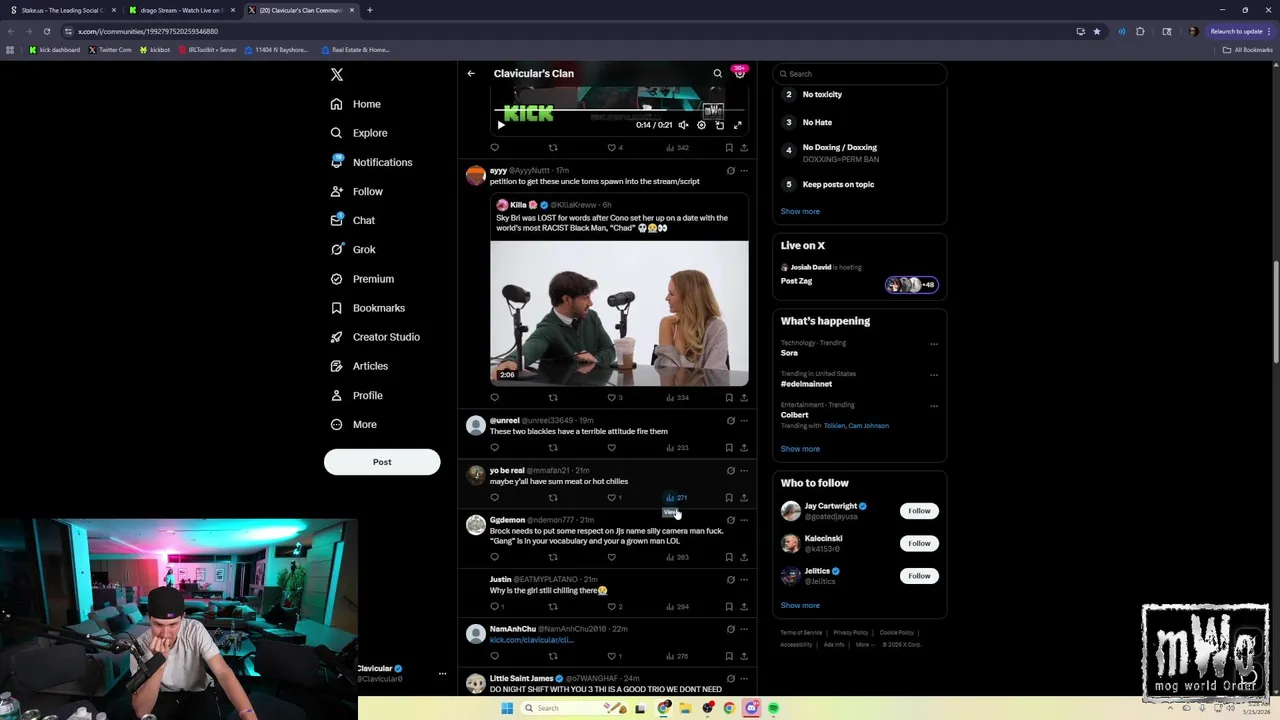Viewport: 1280px width, 720px height.
Task: Repost @unreel's post
Action: click(553, 447)
